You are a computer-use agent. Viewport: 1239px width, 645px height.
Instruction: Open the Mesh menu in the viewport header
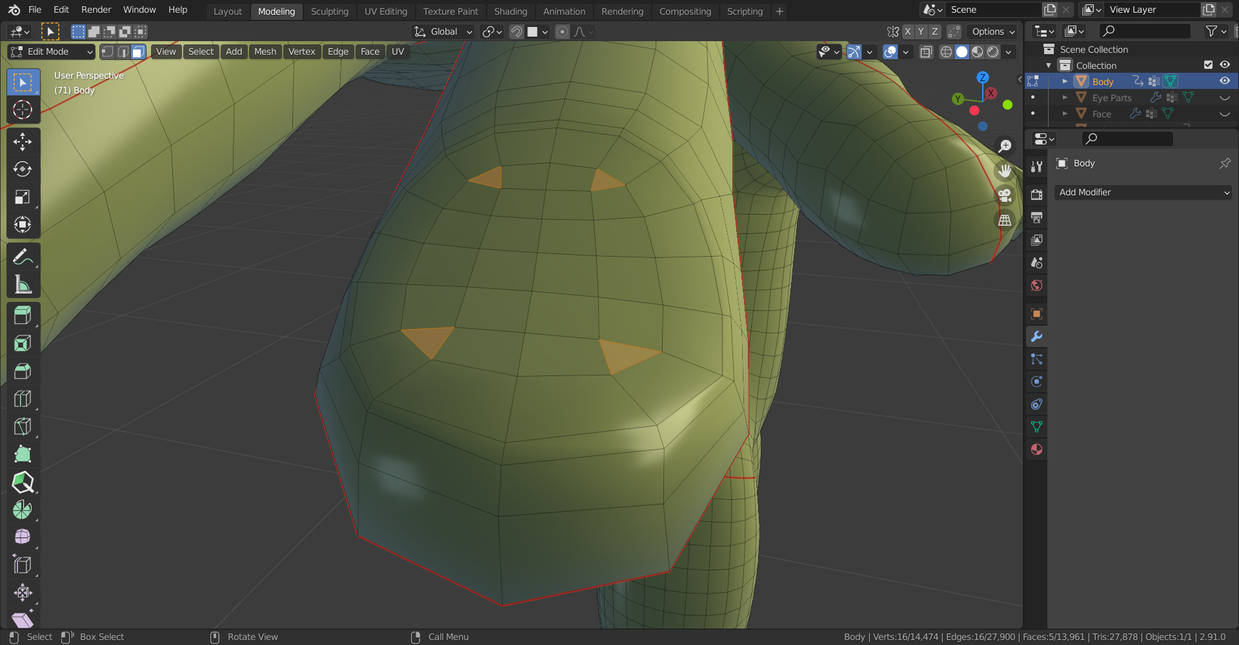click(265, 52)
